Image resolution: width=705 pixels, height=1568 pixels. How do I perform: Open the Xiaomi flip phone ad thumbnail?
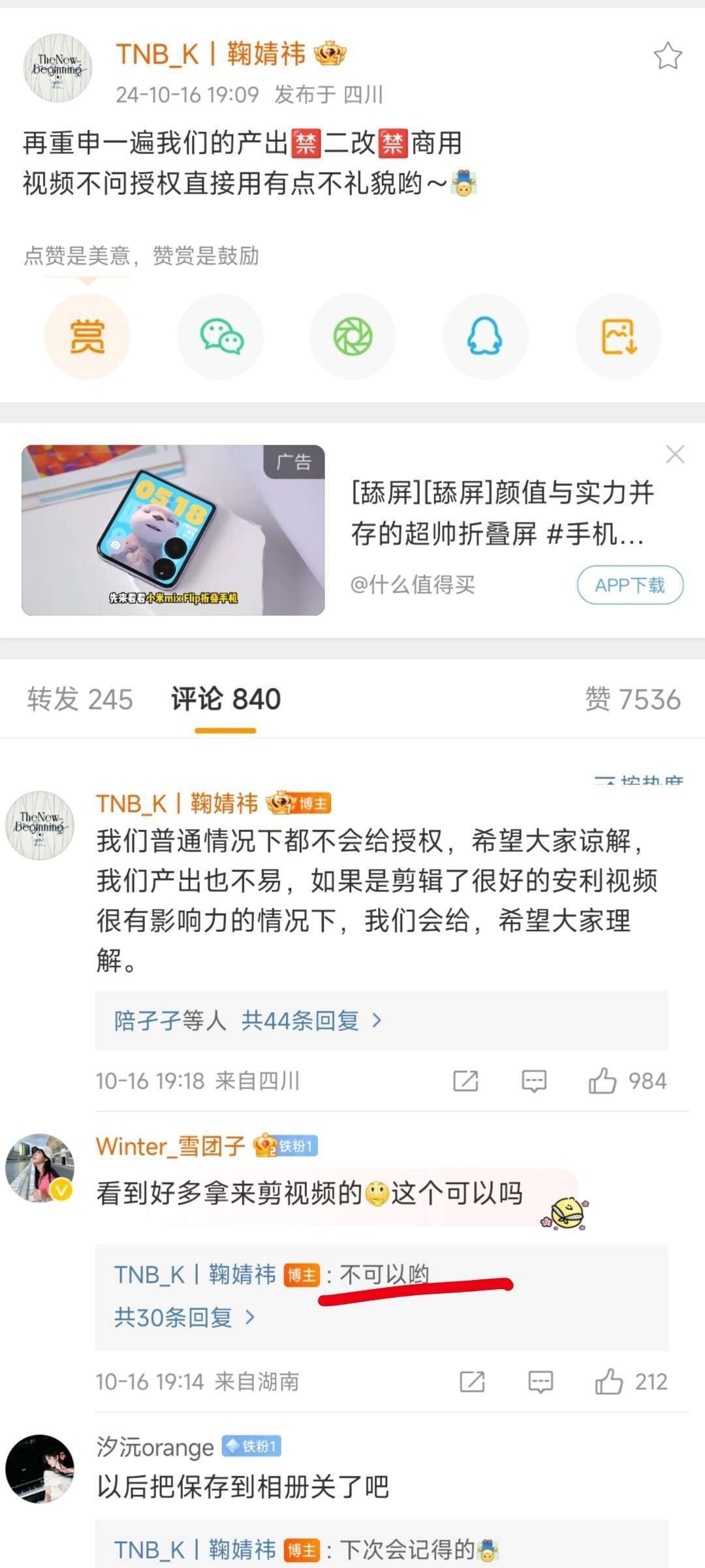pyautogui.click(x=173, y=530)
